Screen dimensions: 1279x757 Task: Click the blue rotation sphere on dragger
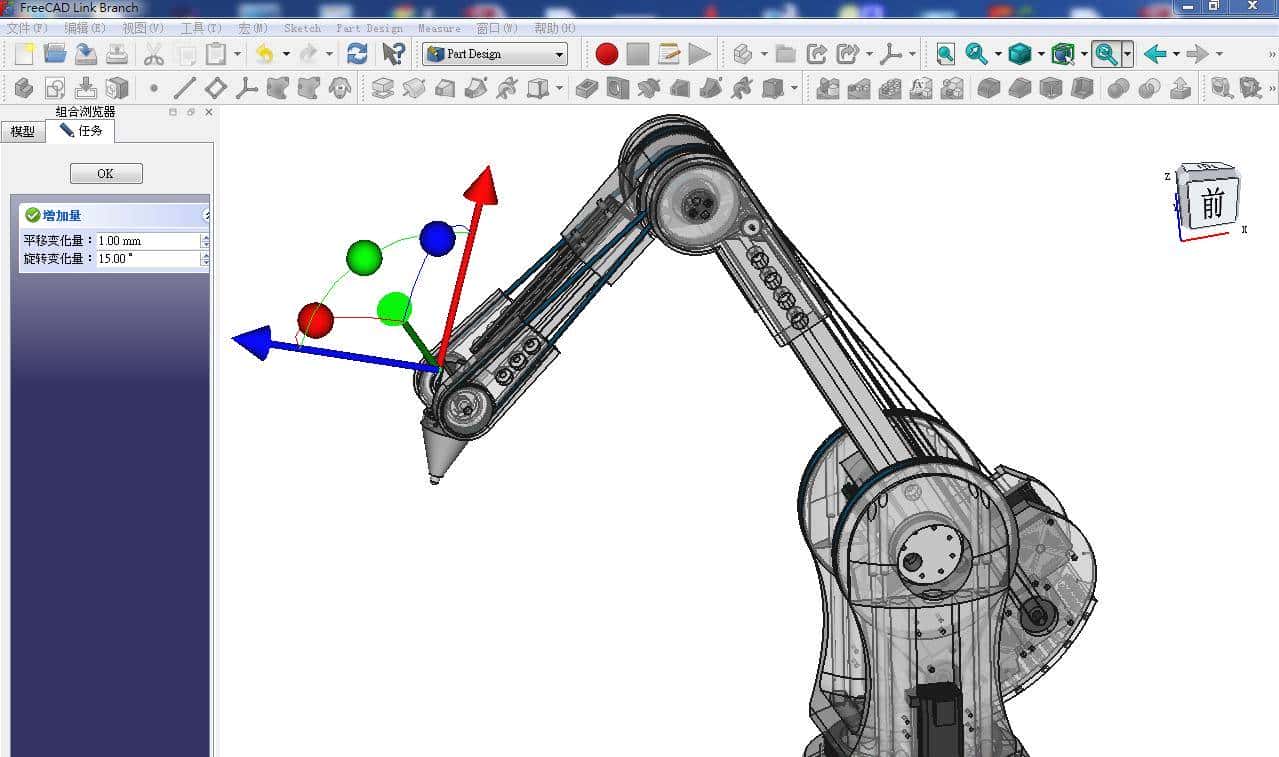[437, 239]
